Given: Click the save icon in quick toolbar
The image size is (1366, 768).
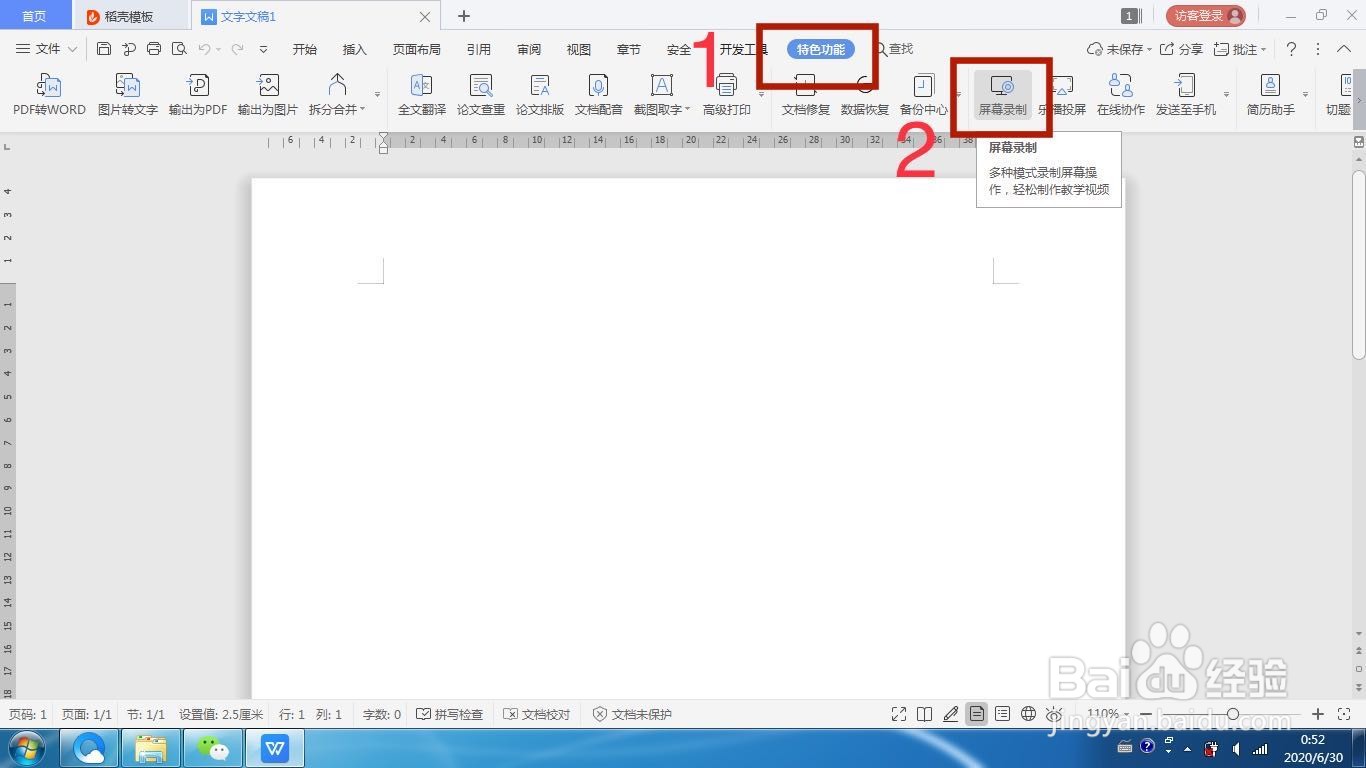Looking at the screenshot, I should [x=104, y=49].
